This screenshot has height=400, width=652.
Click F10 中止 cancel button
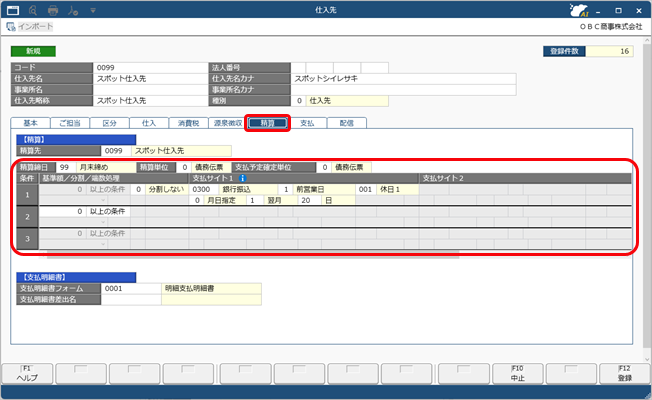(x=518, y=373)
